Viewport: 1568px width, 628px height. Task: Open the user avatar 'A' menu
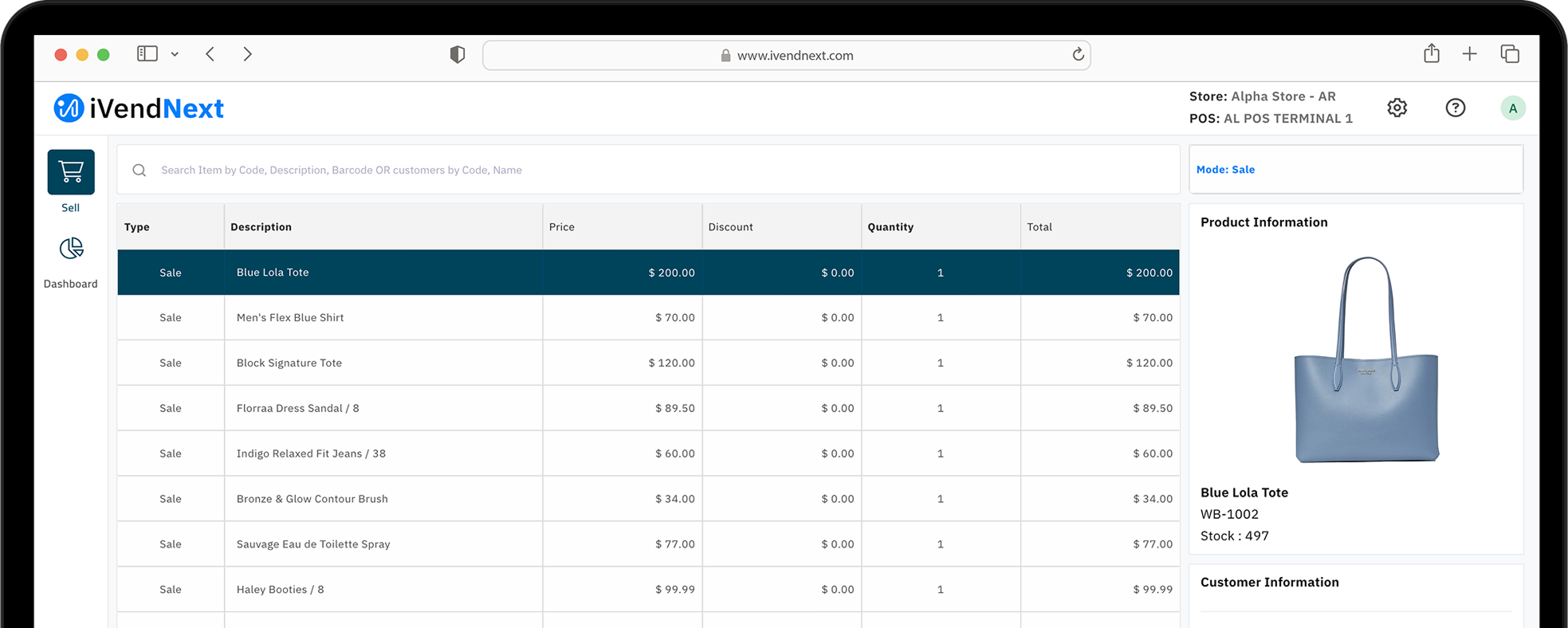pyautogui.click(x=1512, y=108)
